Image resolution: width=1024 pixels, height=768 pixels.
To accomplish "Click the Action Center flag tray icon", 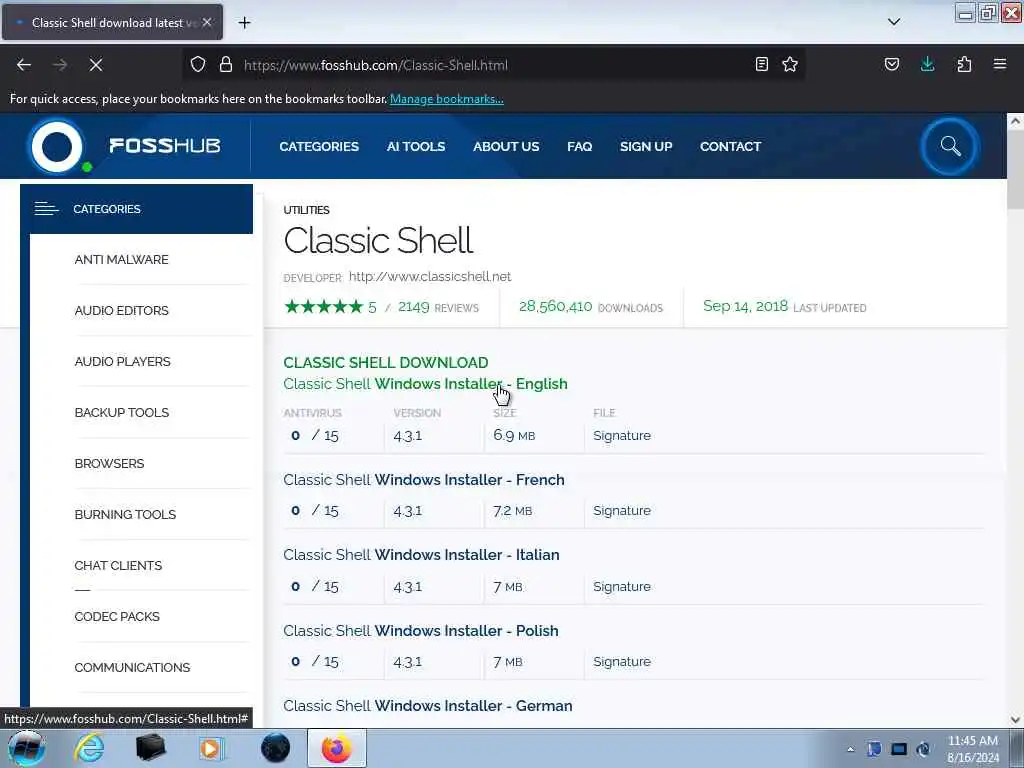I will tap(874, 749).
